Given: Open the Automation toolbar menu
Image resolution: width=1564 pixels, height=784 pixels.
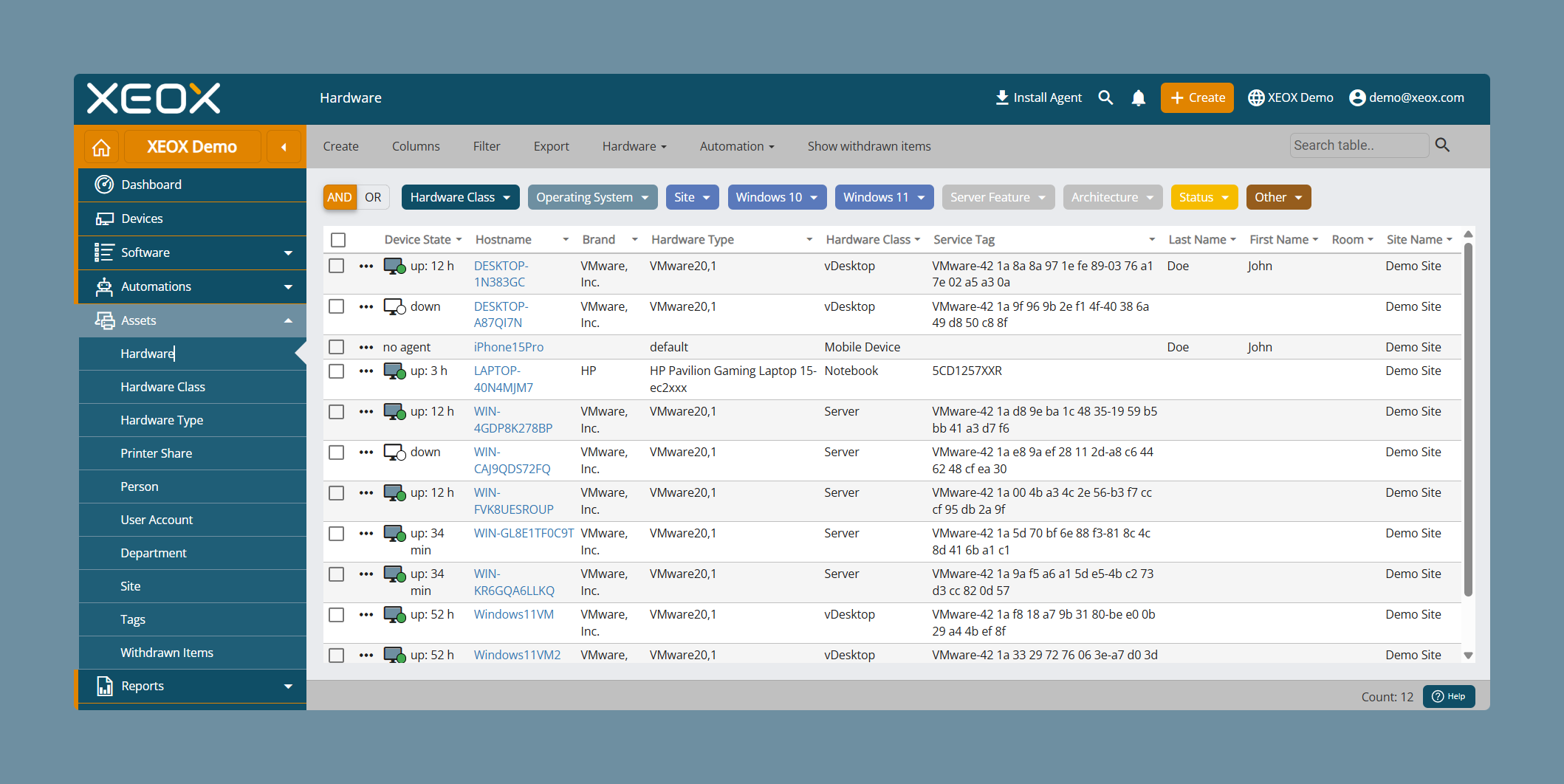Looking at the screenshot, I should (737, 146).
